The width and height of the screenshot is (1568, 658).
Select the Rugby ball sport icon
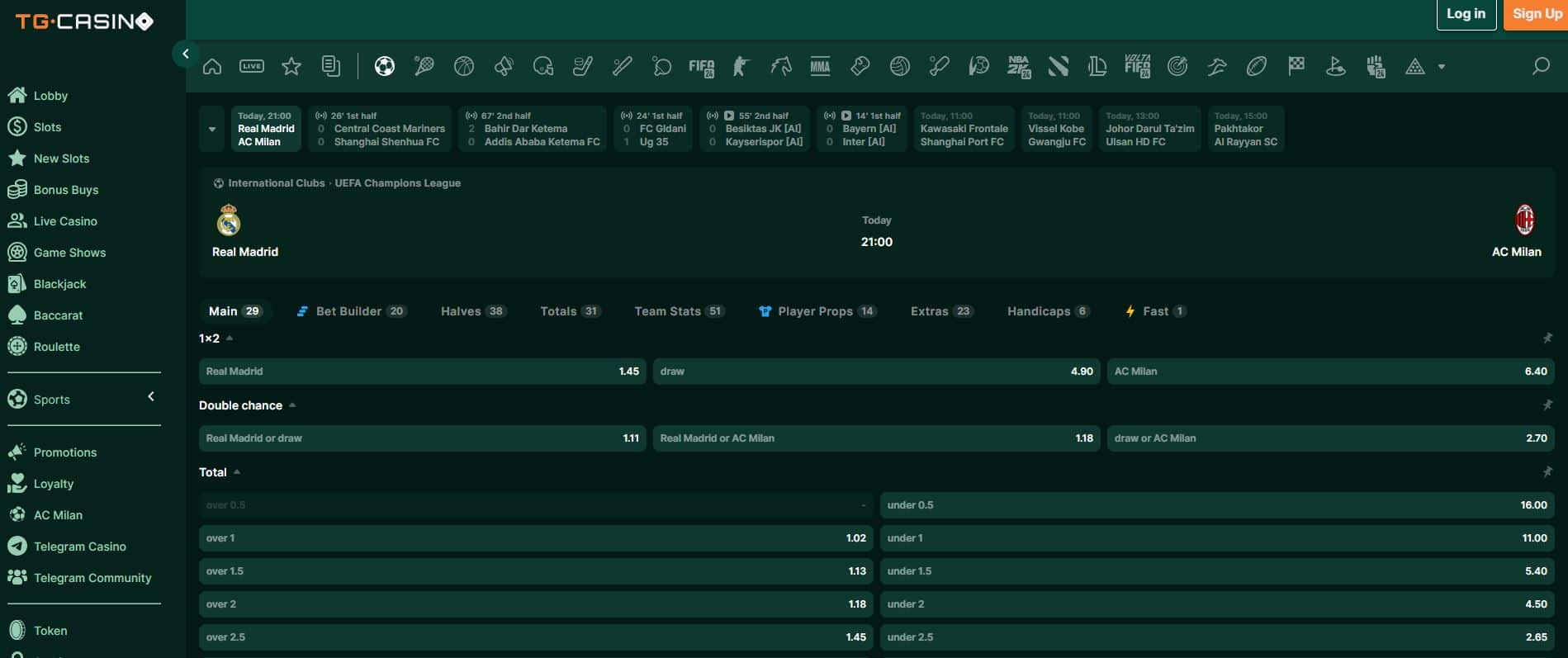(x=1257, y=67)
